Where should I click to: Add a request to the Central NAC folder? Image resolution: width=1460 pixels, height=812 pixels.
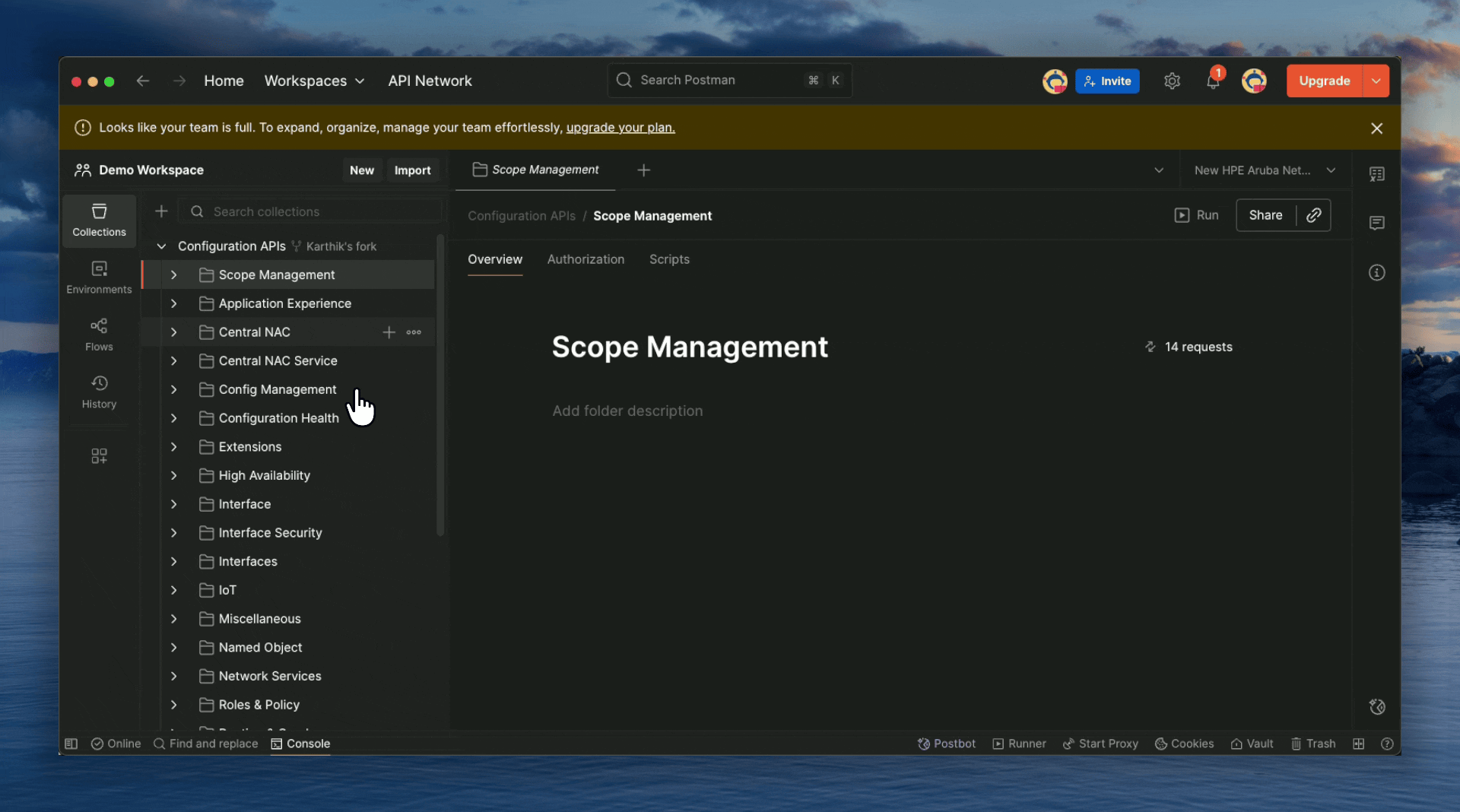[x=389, y=332]
